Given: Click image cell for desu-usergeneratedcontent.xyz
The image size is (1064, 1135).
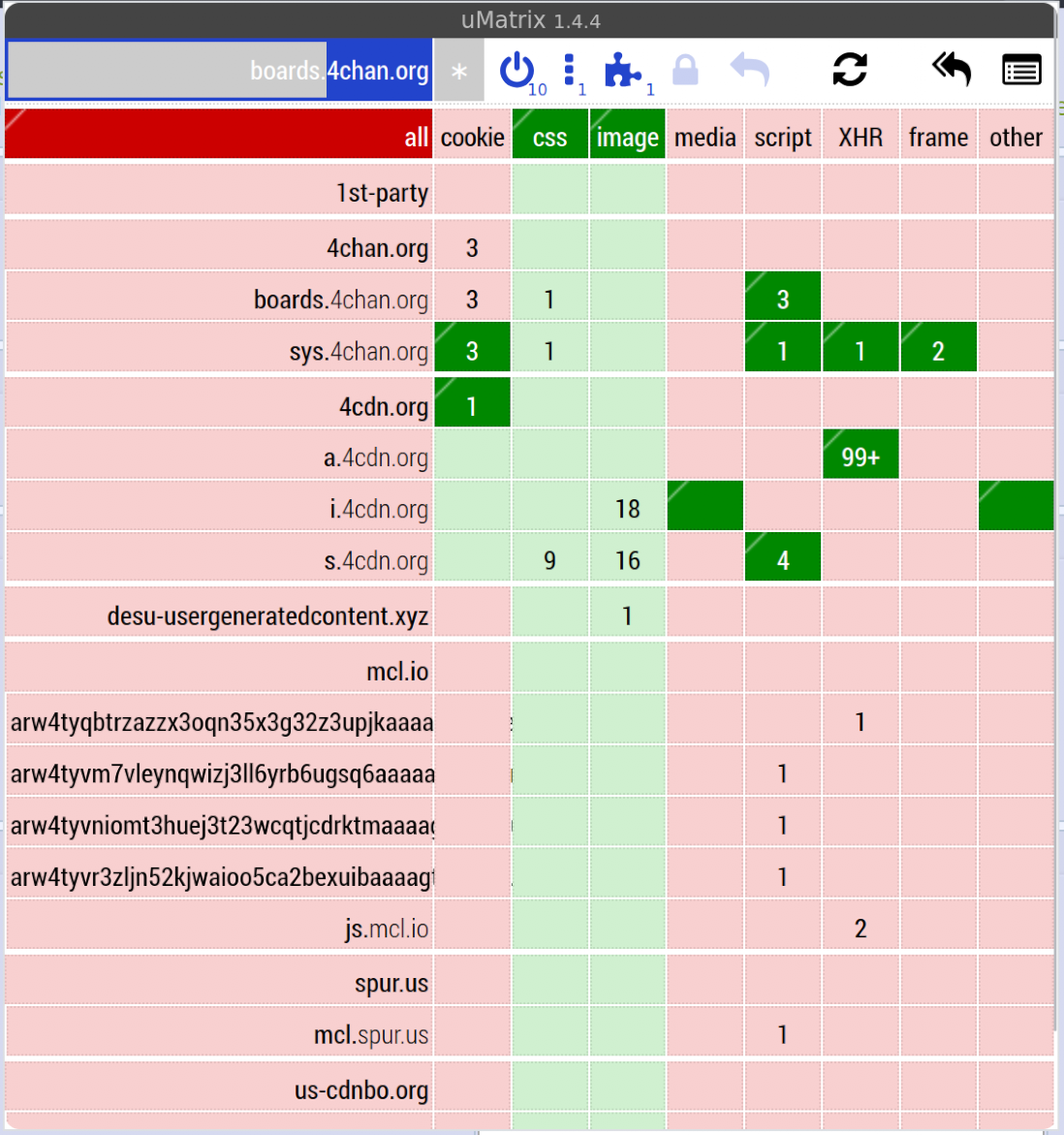Looking at the screenshot, I should point(628,614).
